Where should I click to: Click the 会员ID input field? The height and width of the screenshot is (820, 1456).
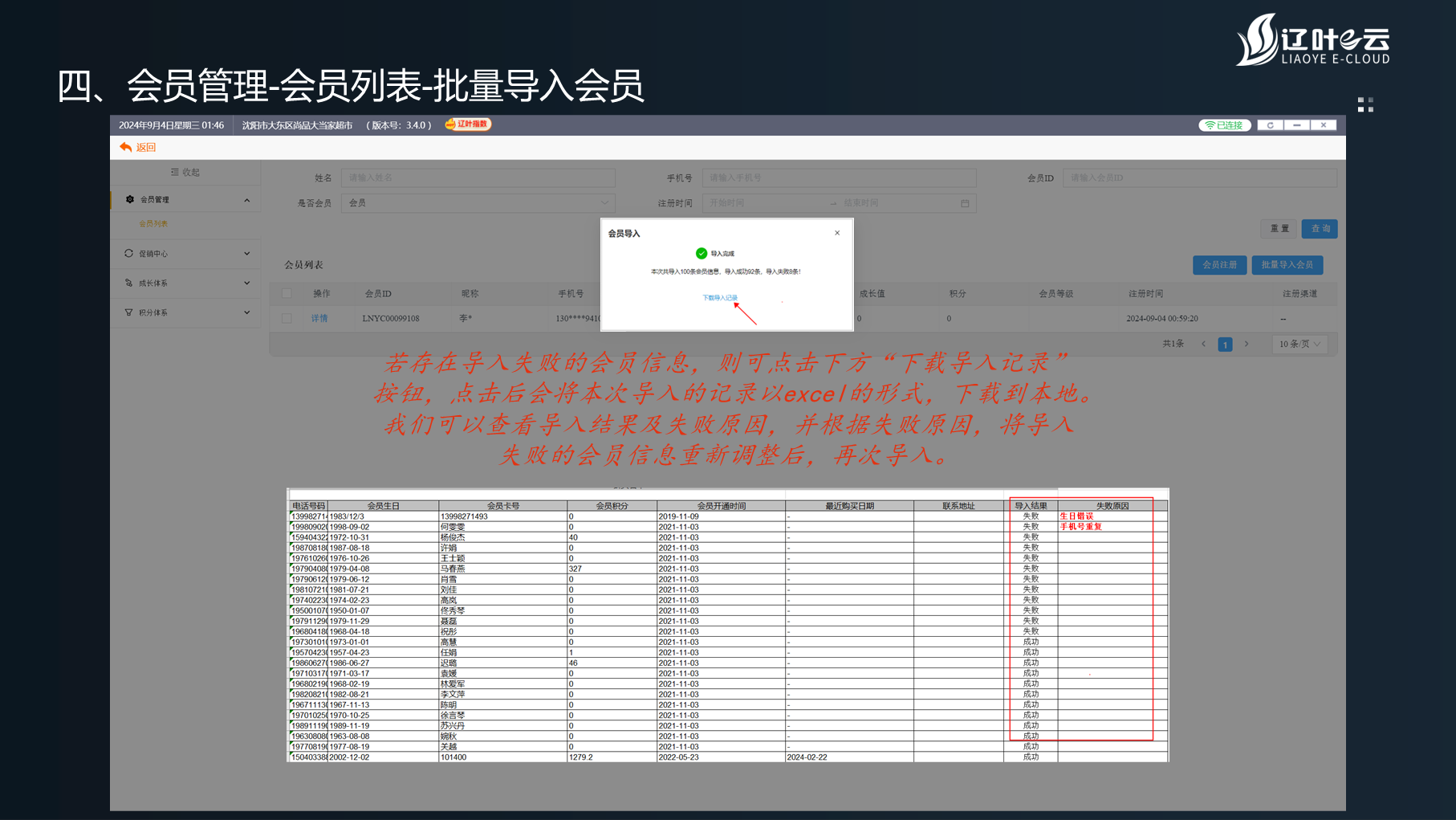point(1200,177)
